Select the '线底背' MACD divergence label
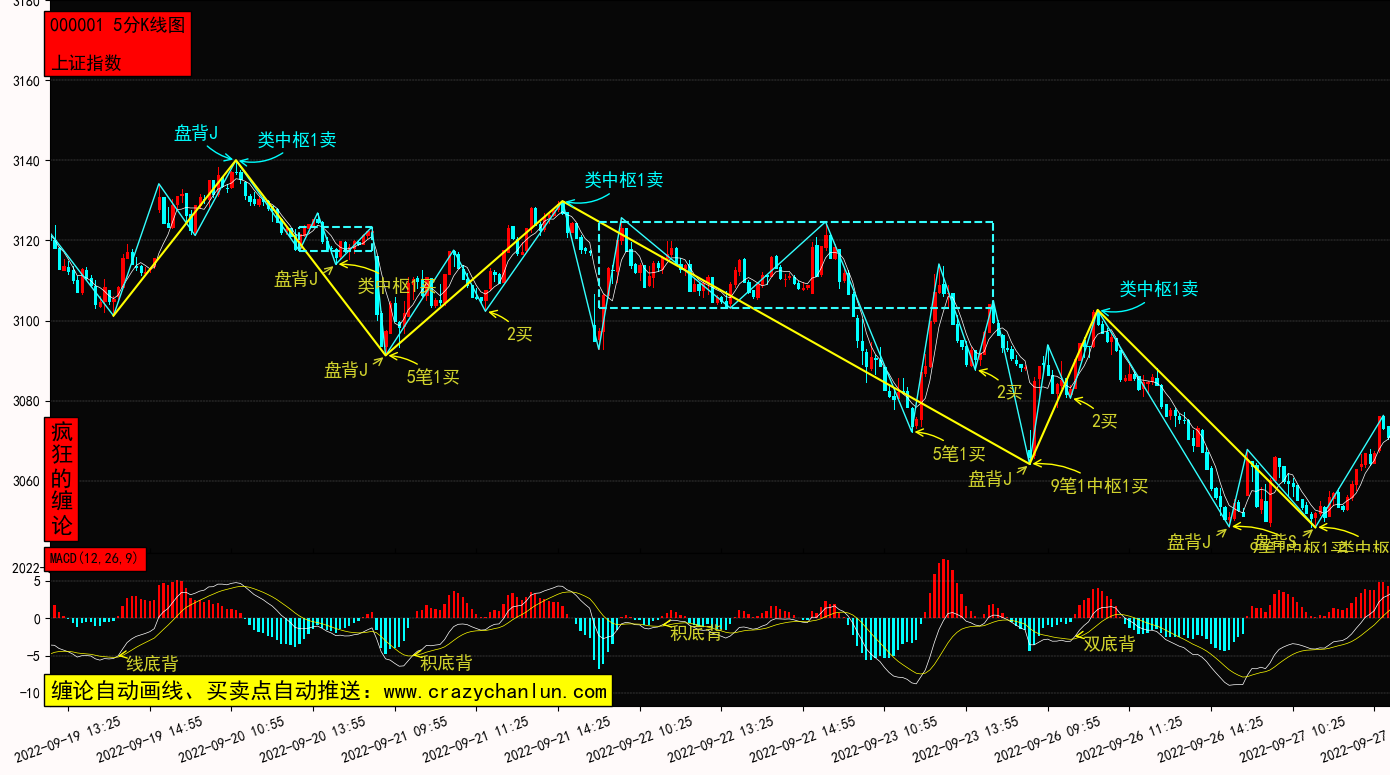 pyautogui.click(x=152, y=663)
